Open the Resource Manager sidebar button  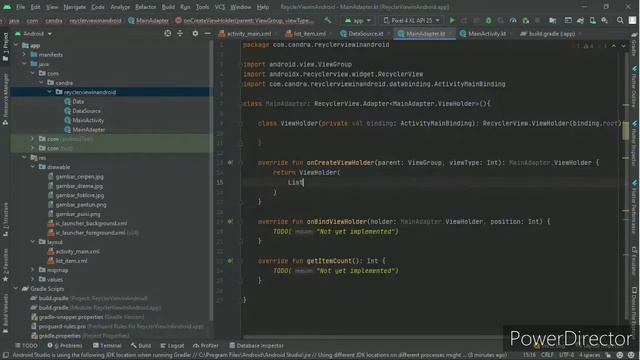pos(5,100)
